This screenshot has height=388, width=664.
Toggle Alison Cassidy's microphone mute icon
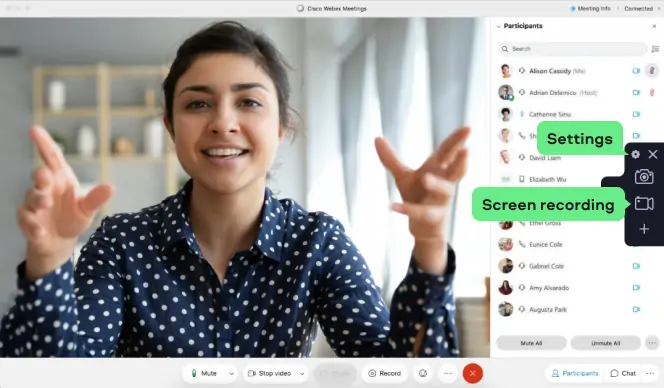[652, 70]
